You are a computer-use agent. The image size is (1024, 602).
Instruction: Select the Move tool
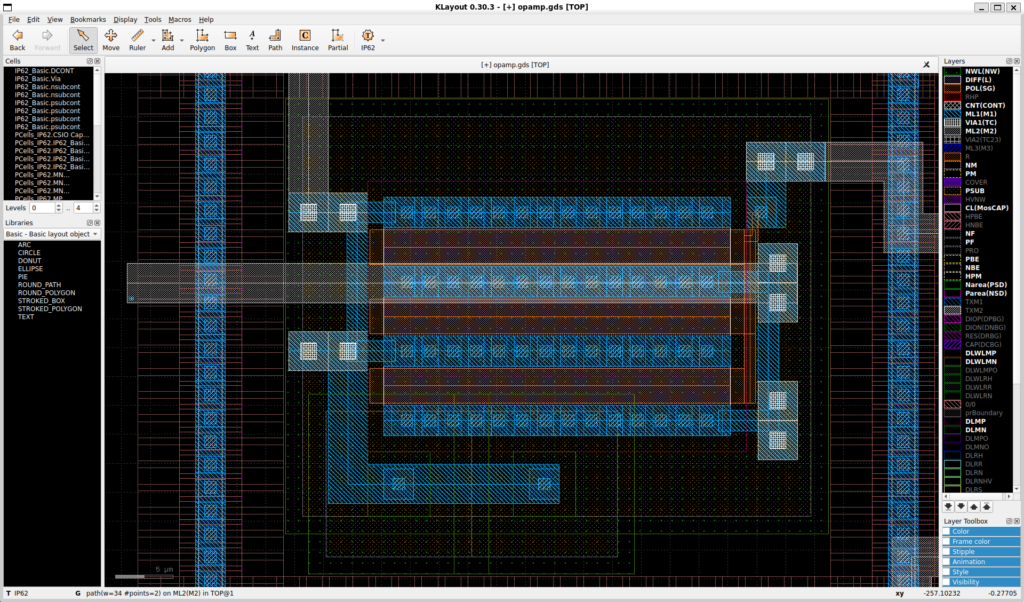tap(110, 39)
